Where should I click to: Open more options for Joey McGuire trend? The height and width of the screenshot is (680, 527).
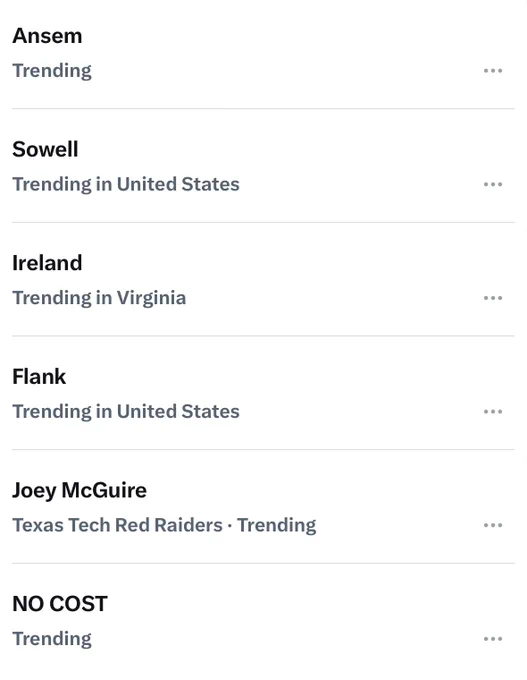tap(493, 525)
